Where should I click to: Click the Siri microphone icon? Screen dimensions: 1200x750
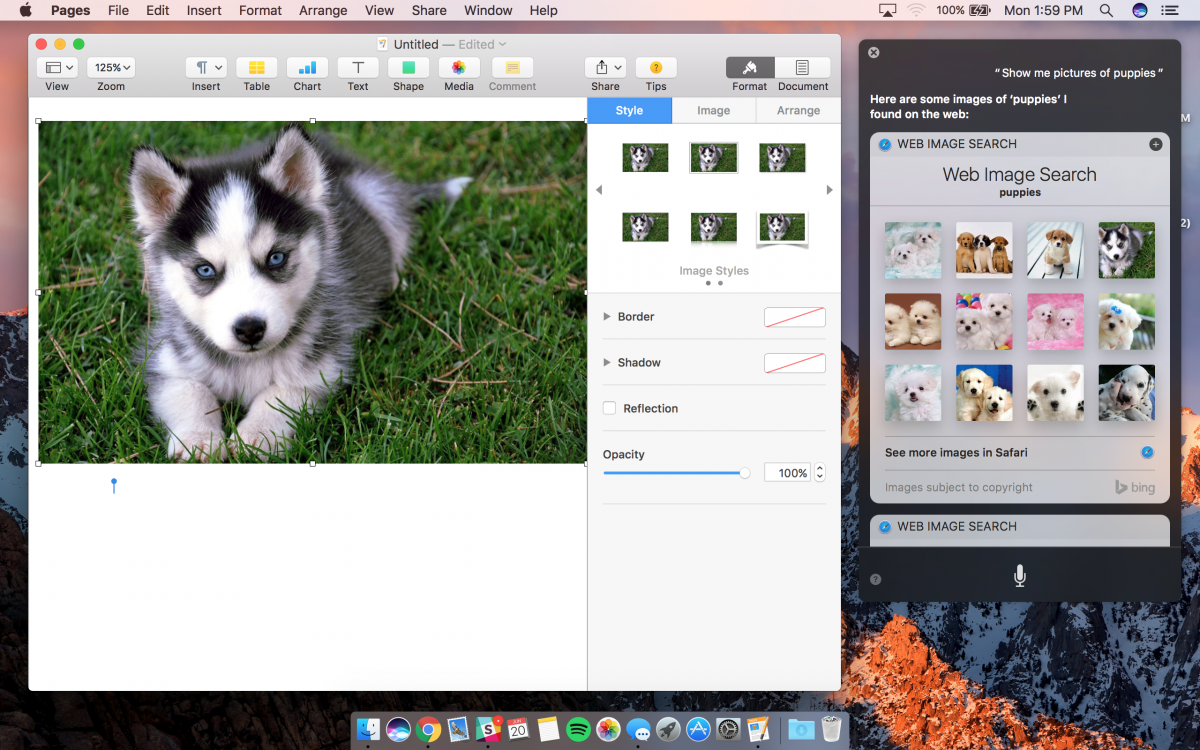coord(1019,576)
